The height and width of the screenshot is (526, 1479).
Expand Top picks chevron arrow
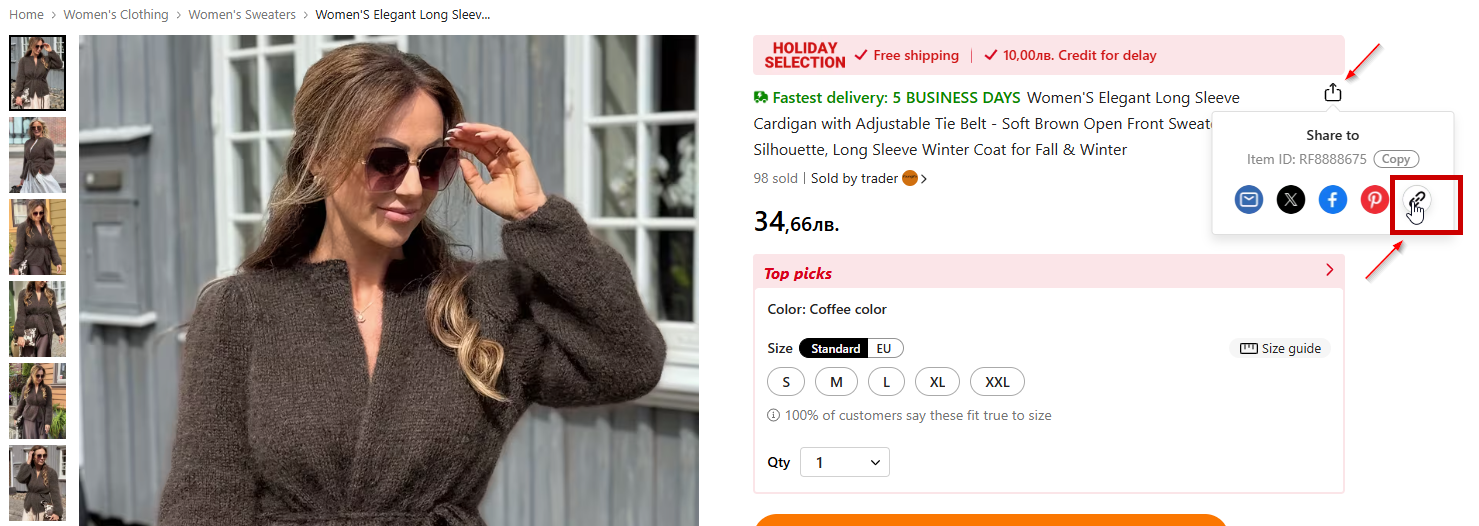[x=1329, y=270]
